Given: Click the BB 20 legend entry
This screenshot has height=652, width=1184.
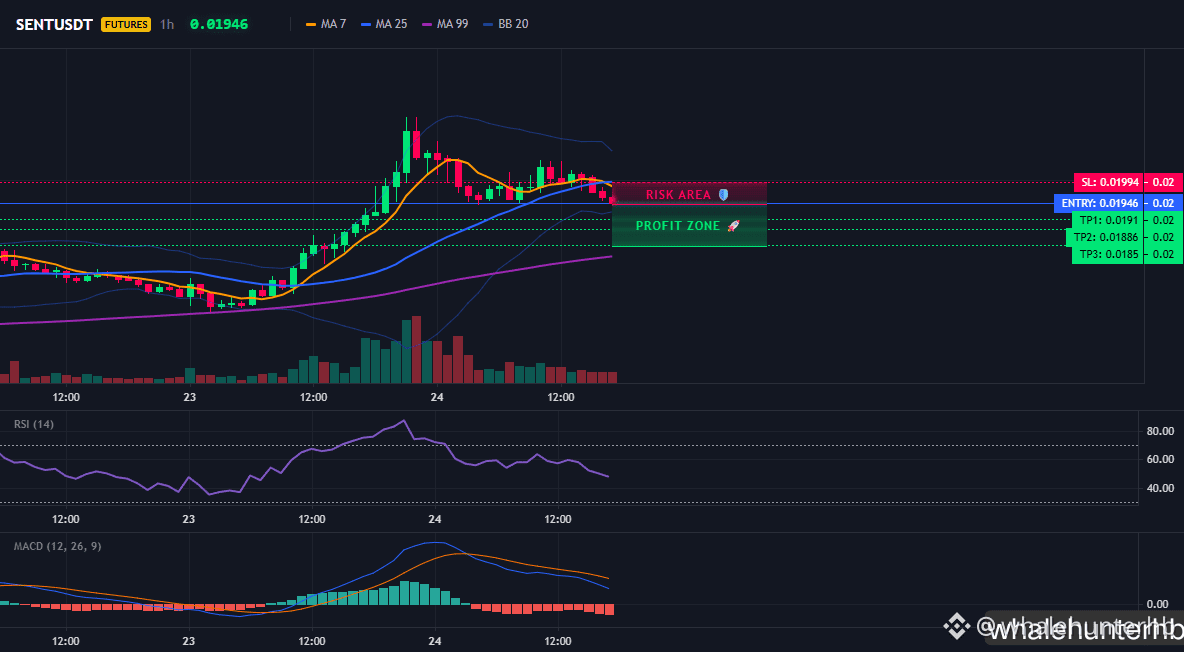Looking at the screenshot, I should pyautogui.click(x=506, y=24).
